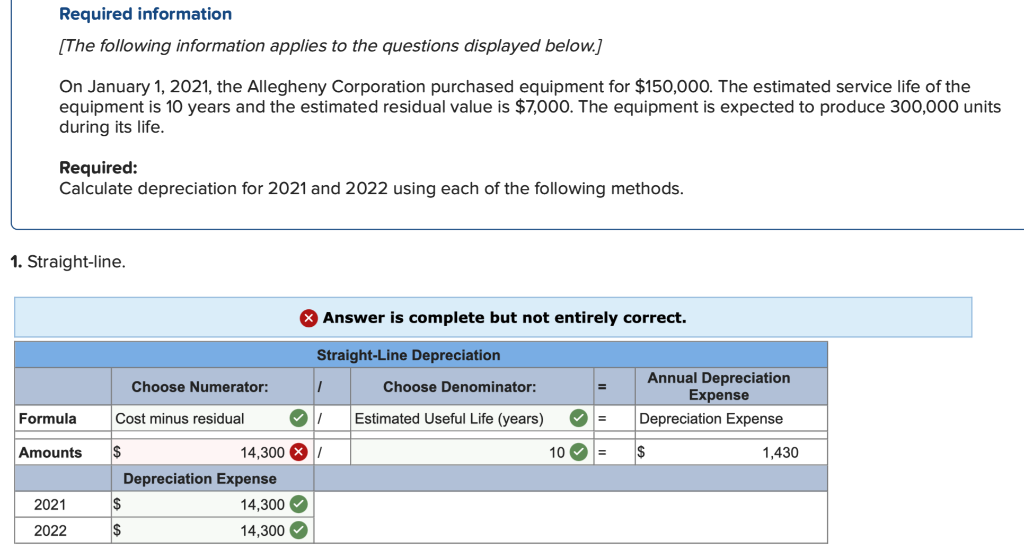Click the Answer is complete status banner text
This screenshot has height=557, width=1024.
tap(504, 318)
